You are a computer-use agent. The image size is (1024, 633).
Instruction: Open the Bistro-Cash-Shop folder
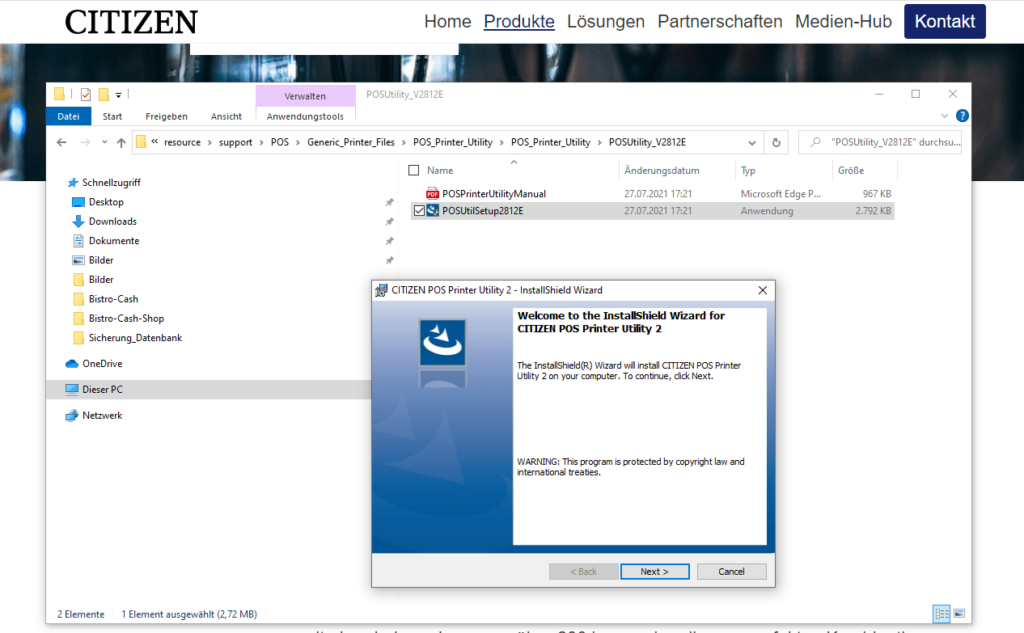pyautogui.click(x=126, y=319)
